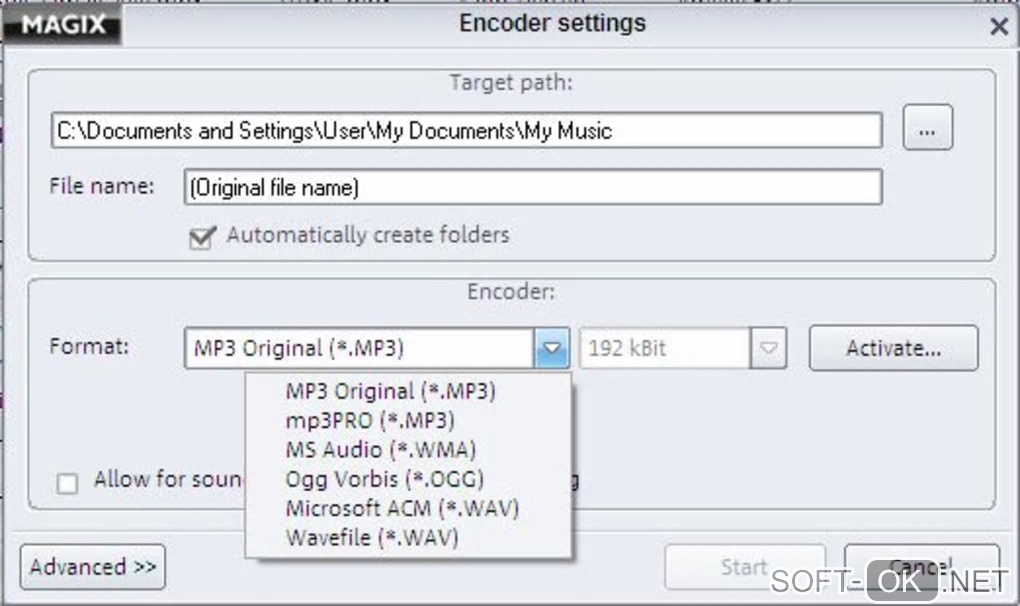Toggle Automatically create folders checkbox
The width and height of the screenshot is (1020, 606).
(x=202, y=238)
